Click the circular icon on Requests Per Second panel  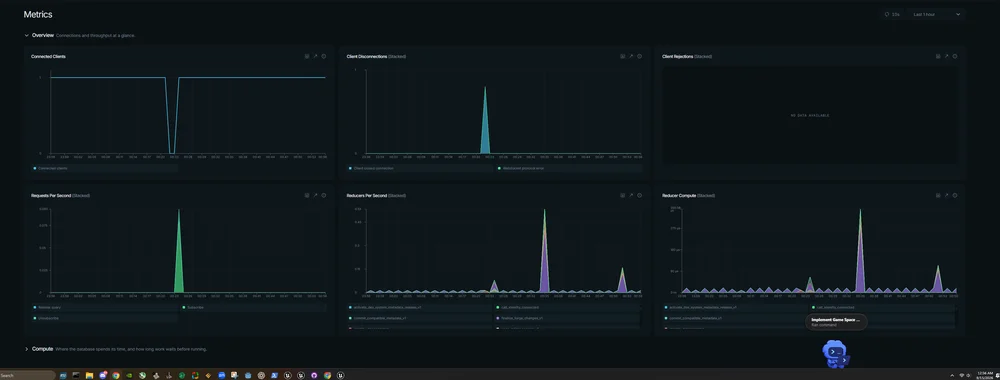pyautogui.click(x=324, y=195)
